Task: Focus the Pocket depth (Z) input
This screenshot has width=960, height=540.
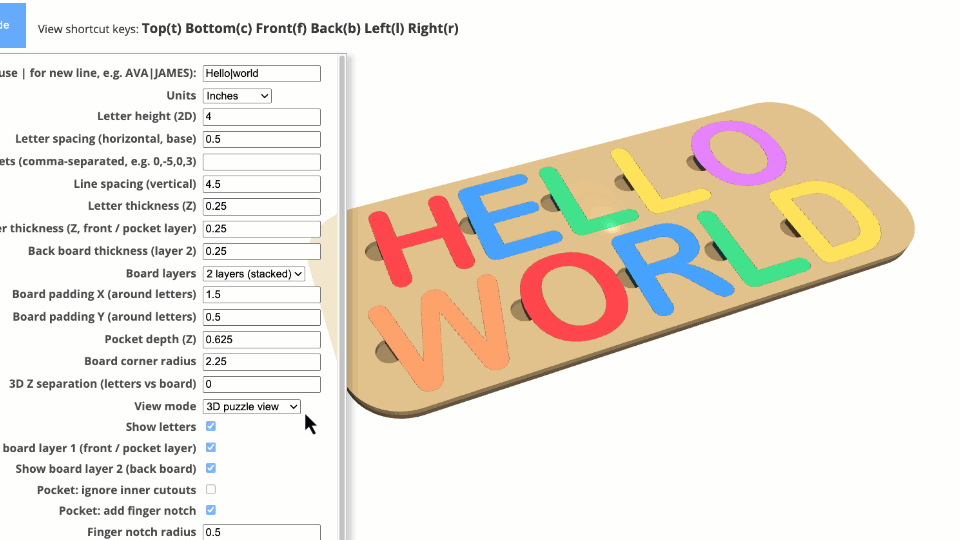Action: click(261, 340)
